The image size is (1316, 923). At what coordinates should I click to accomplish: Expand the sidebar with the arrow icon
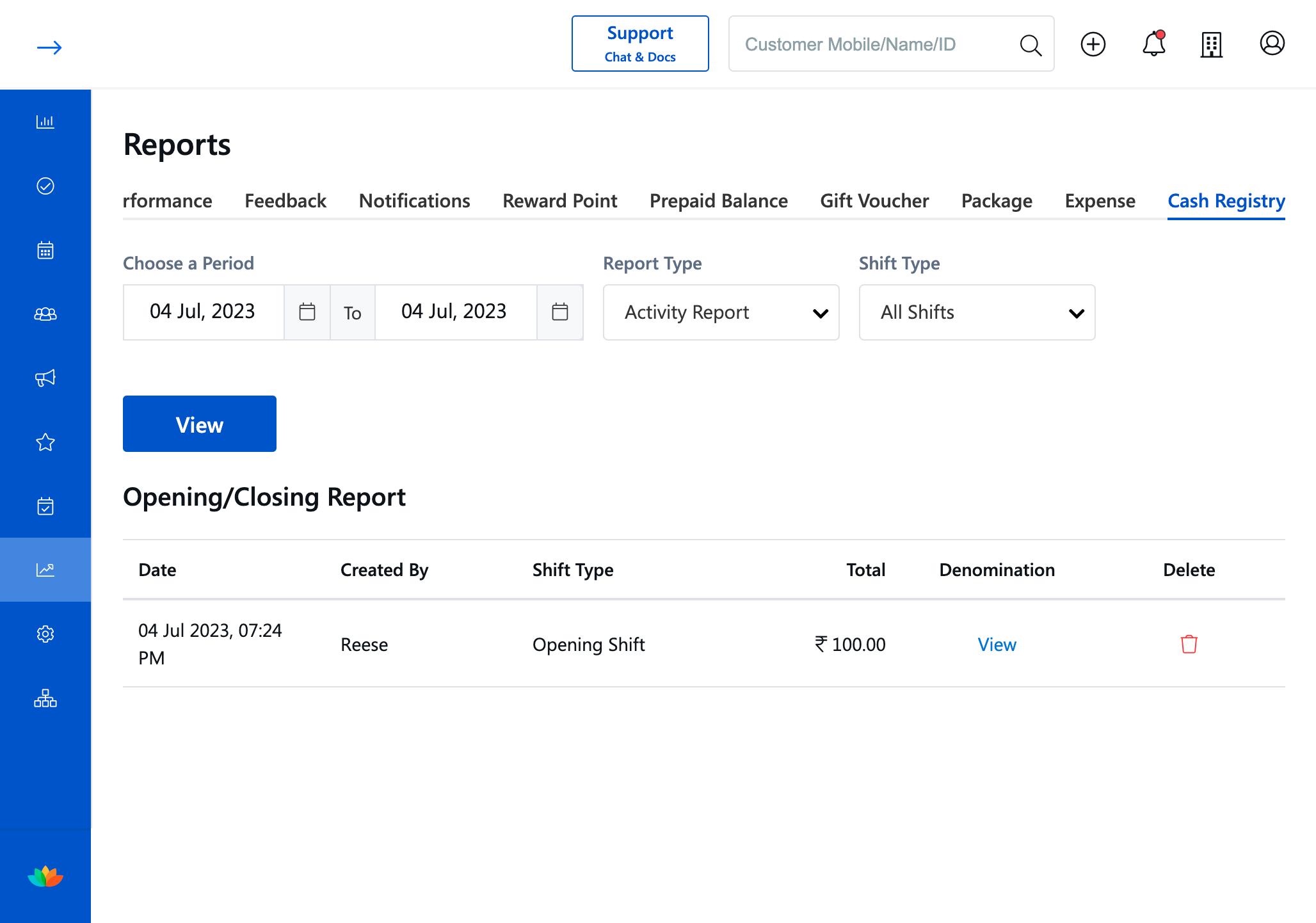tap(49, 48)
